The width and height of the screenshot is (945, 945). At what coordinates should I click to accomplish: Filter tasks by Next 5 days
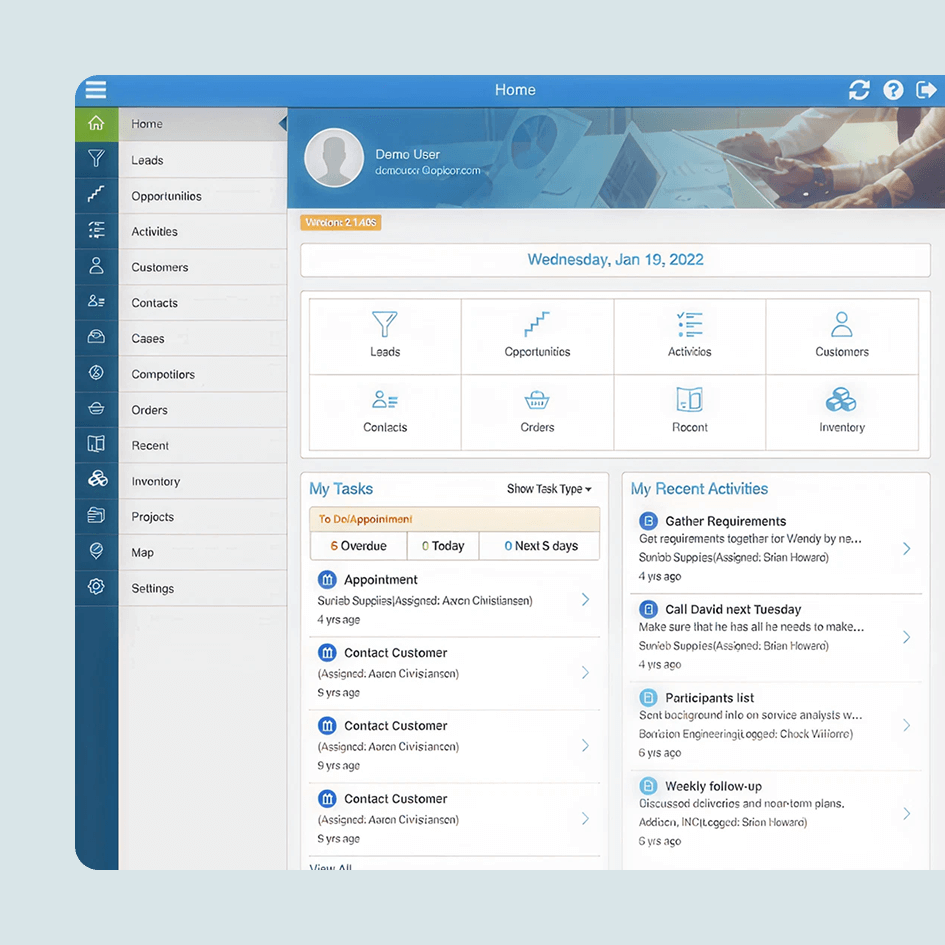tap(540, 546)
